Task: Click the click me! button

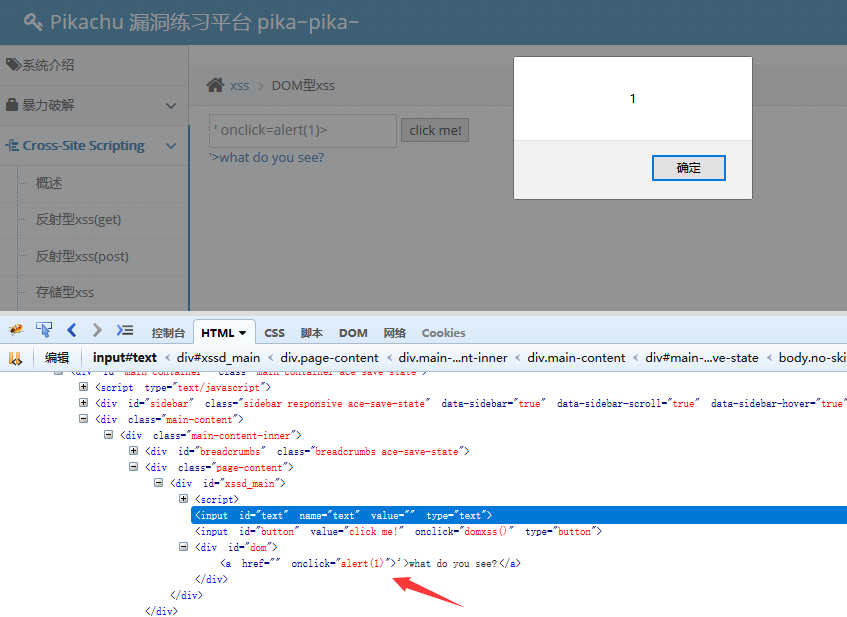Action: [x=435, y=130]
